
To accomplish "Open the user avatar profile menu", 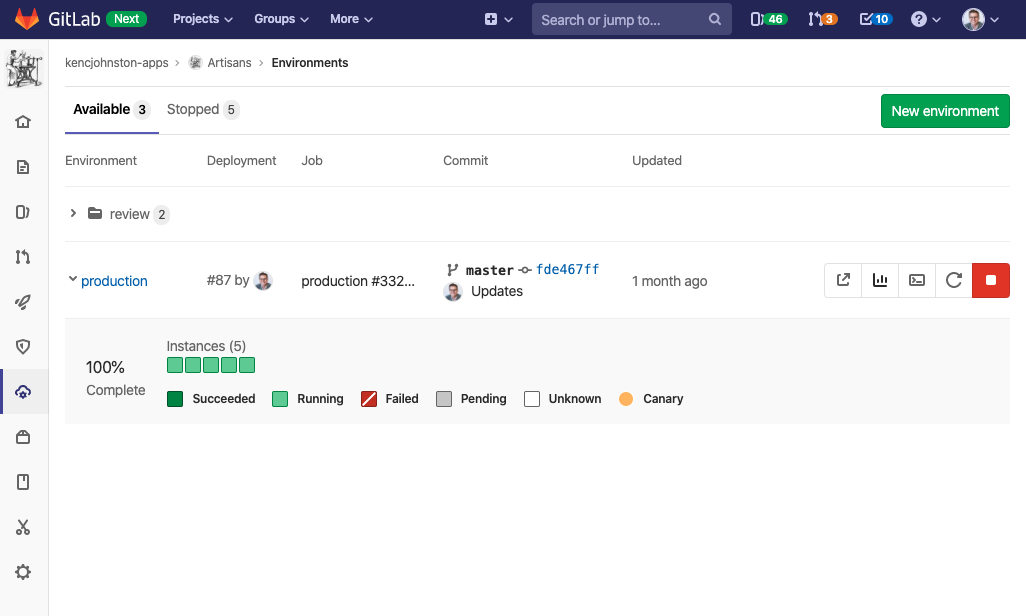I will click(x=980, y=19).
